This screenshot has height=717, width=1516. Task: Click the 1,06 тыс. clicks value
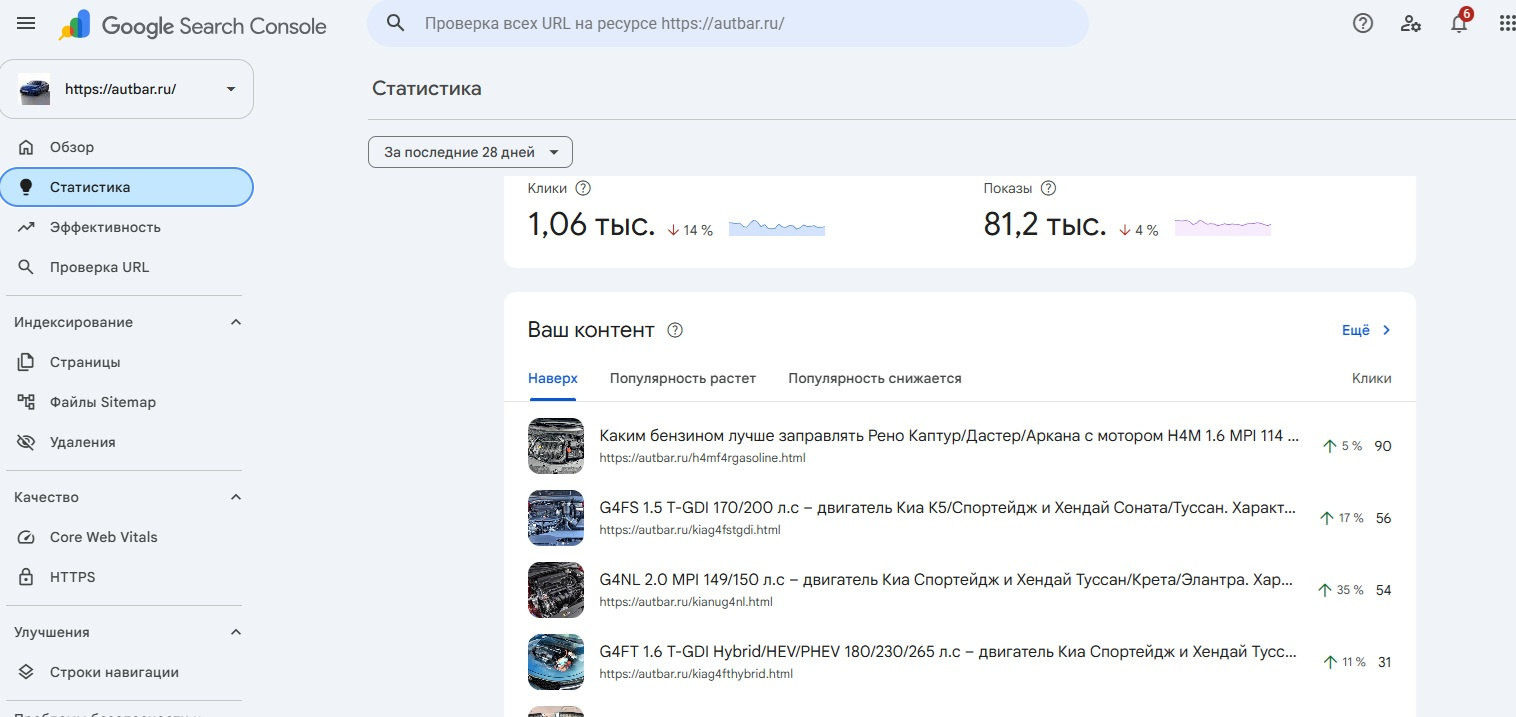point(591,226)
